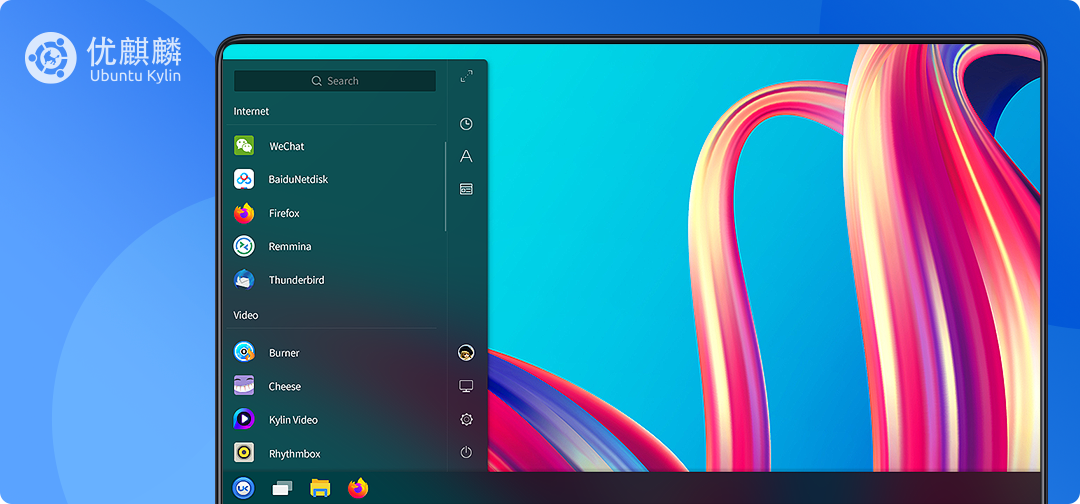Switch to category view icon in sidebar
The width and height of the screenshot is (1080, 504).
click(466, 189)
